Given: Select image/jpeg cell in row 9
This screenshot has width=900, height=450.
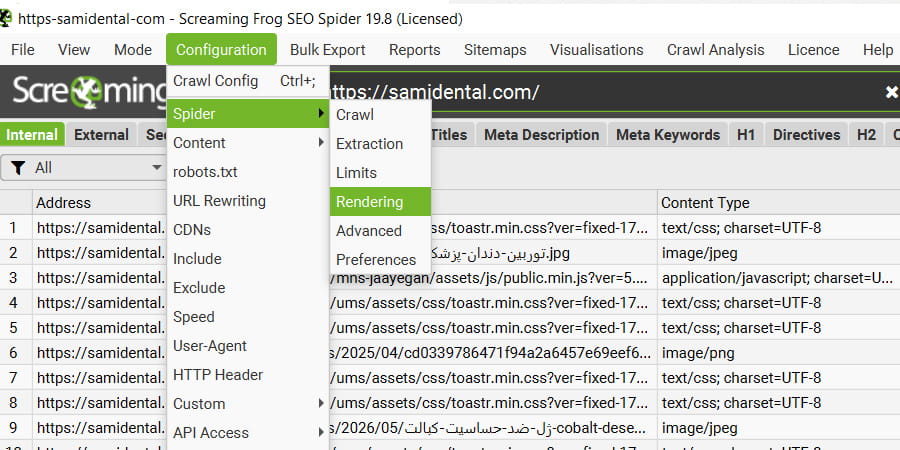Looking at the screenshot, I should 778,428.
